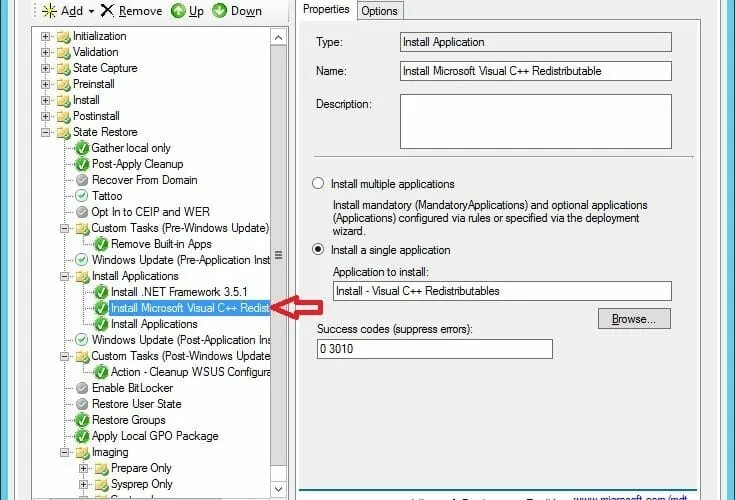This screenshot has width=735, height=500.
Task: Move step Down with green arrow
Action: (x=237, y=11)
